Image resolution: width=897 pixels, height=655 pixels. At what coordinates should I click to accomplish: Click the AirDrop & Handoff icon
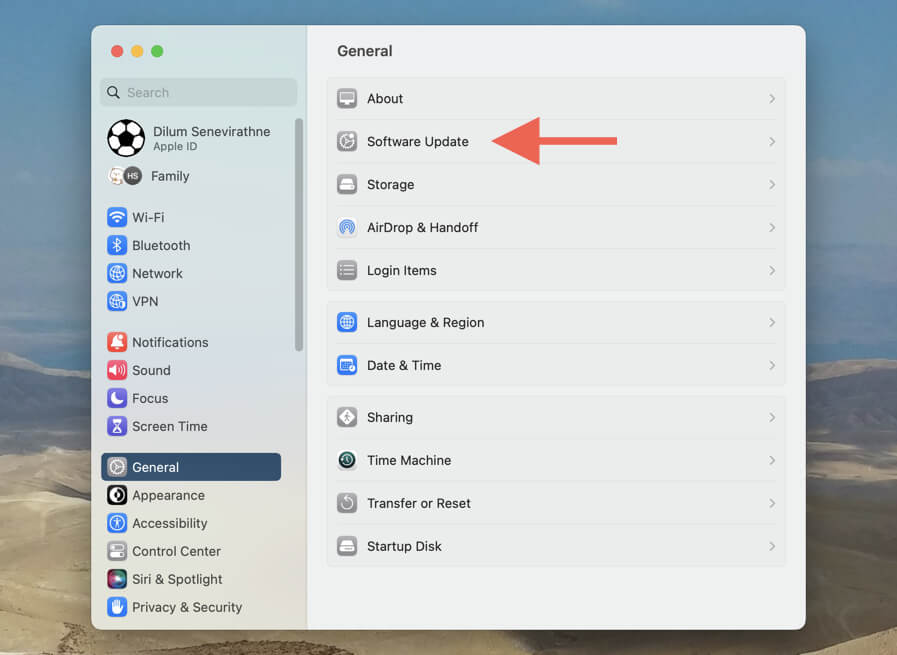[x=347, y=227]
